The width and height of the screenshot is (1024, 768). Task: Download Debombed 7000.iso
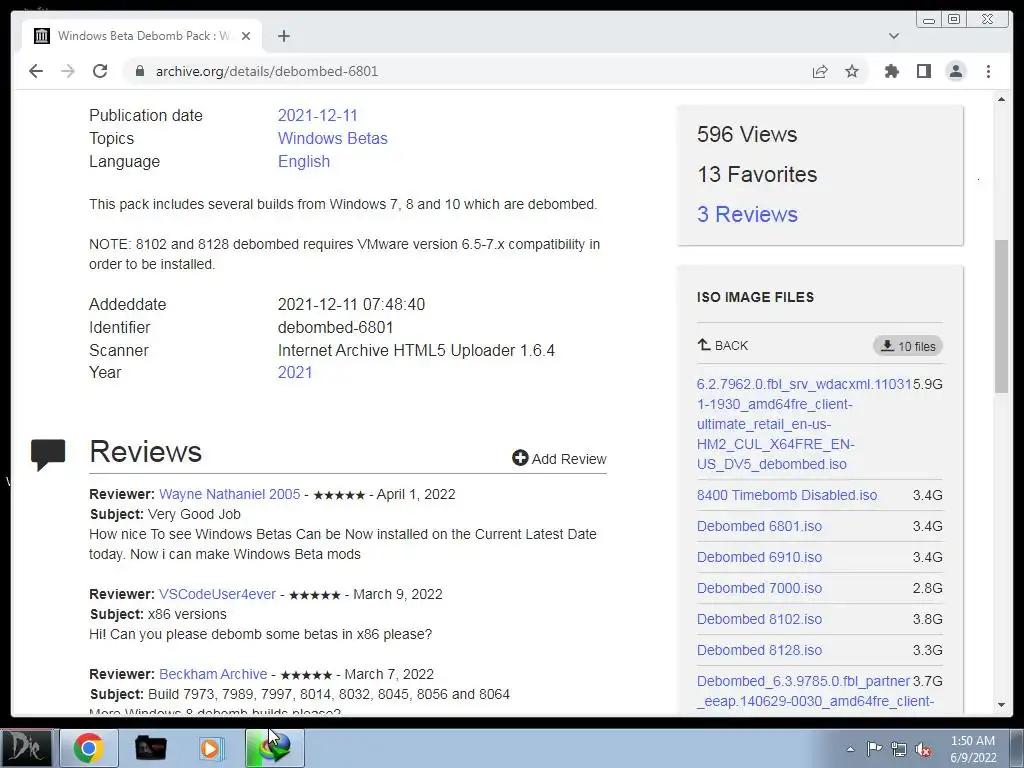point(759,588)
